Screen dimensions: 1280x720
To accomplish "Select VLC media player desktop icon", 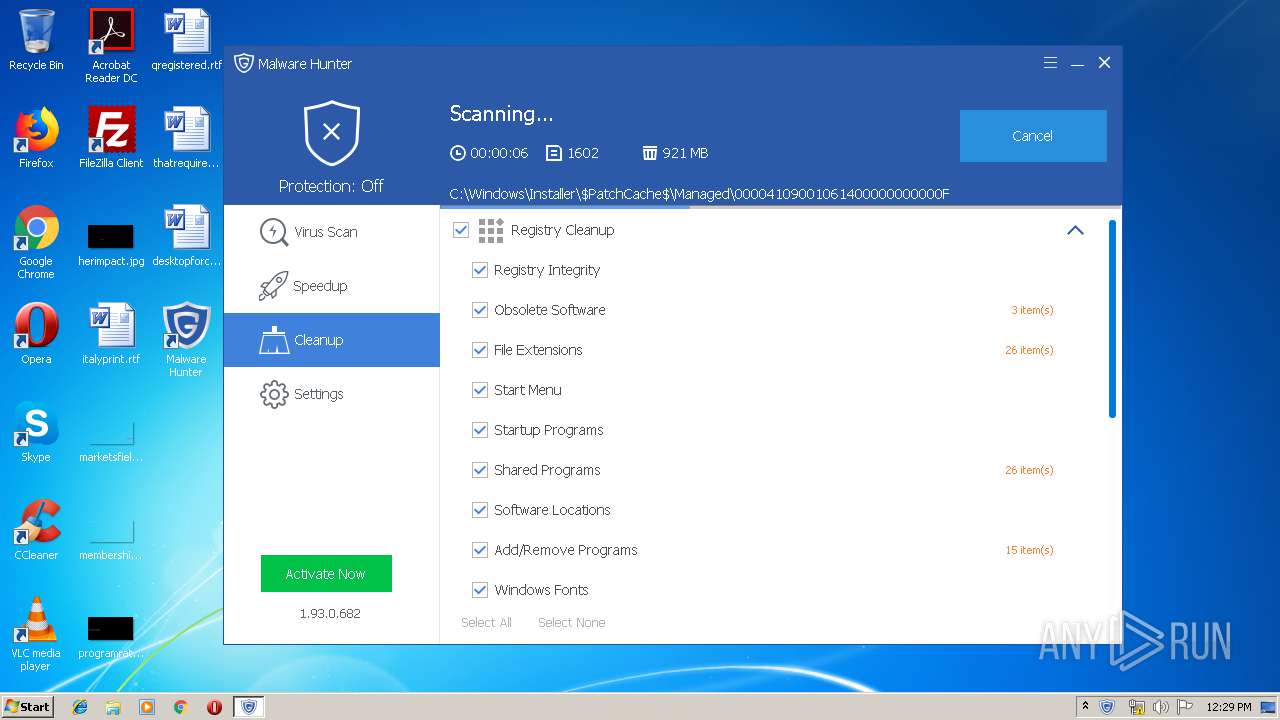I will pyautogui.click(x=36, y=634).
